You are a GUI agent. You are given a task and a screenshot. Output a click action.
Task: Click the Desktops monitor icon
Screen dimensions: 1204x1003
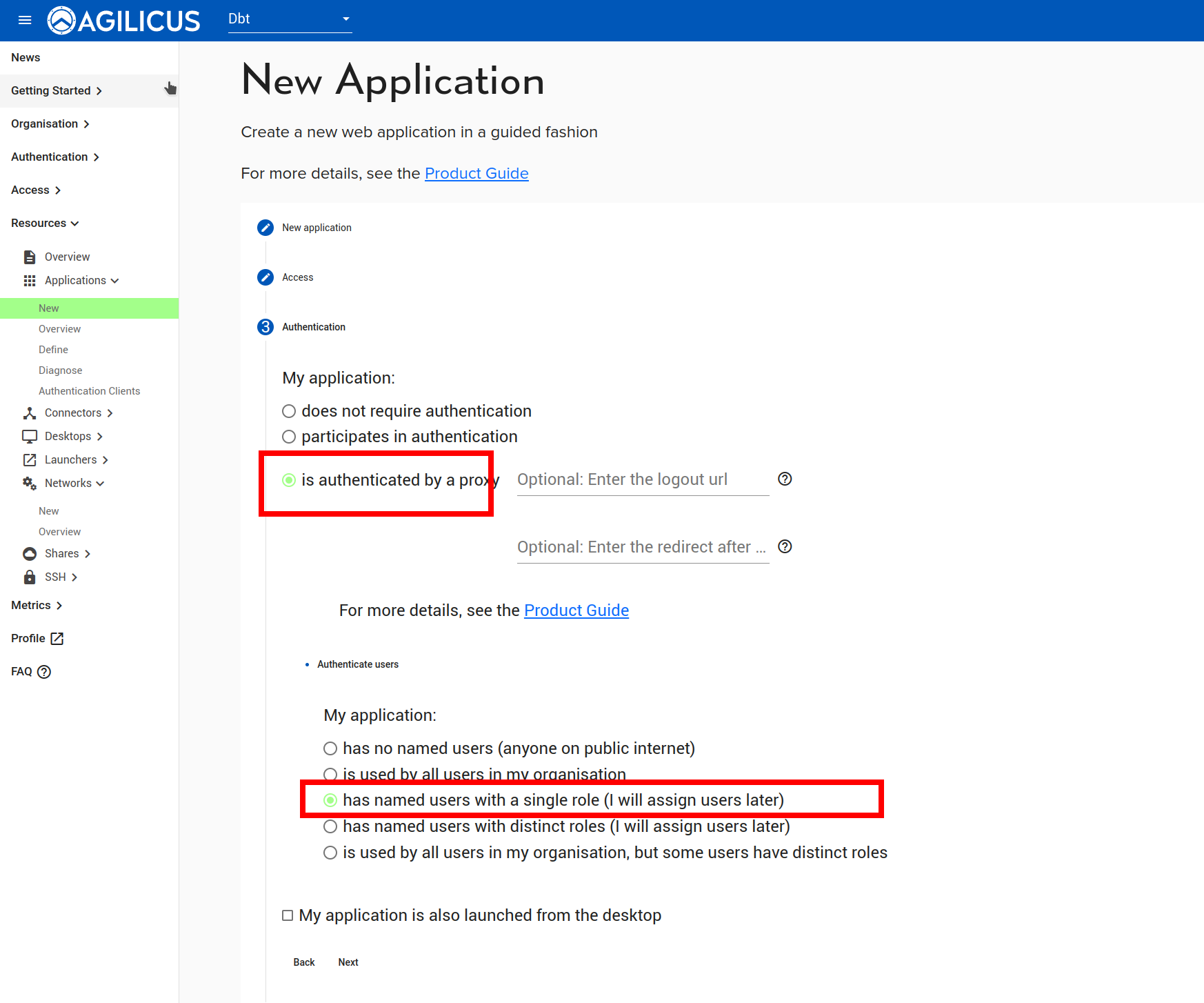click(x=30, y=437)
